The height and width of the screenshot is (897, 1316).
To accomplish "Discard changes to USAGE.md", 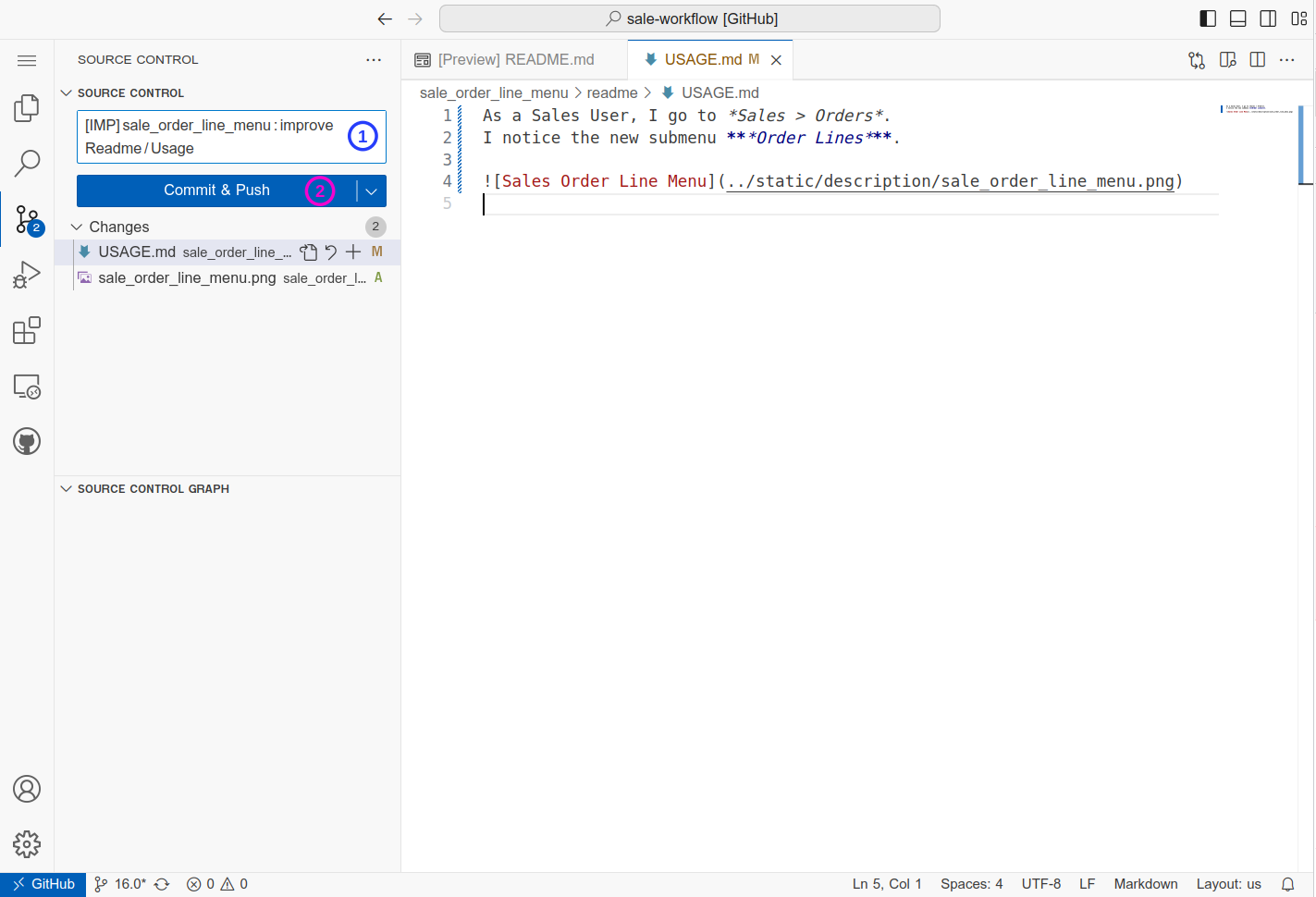I will (x=331, y=252).
